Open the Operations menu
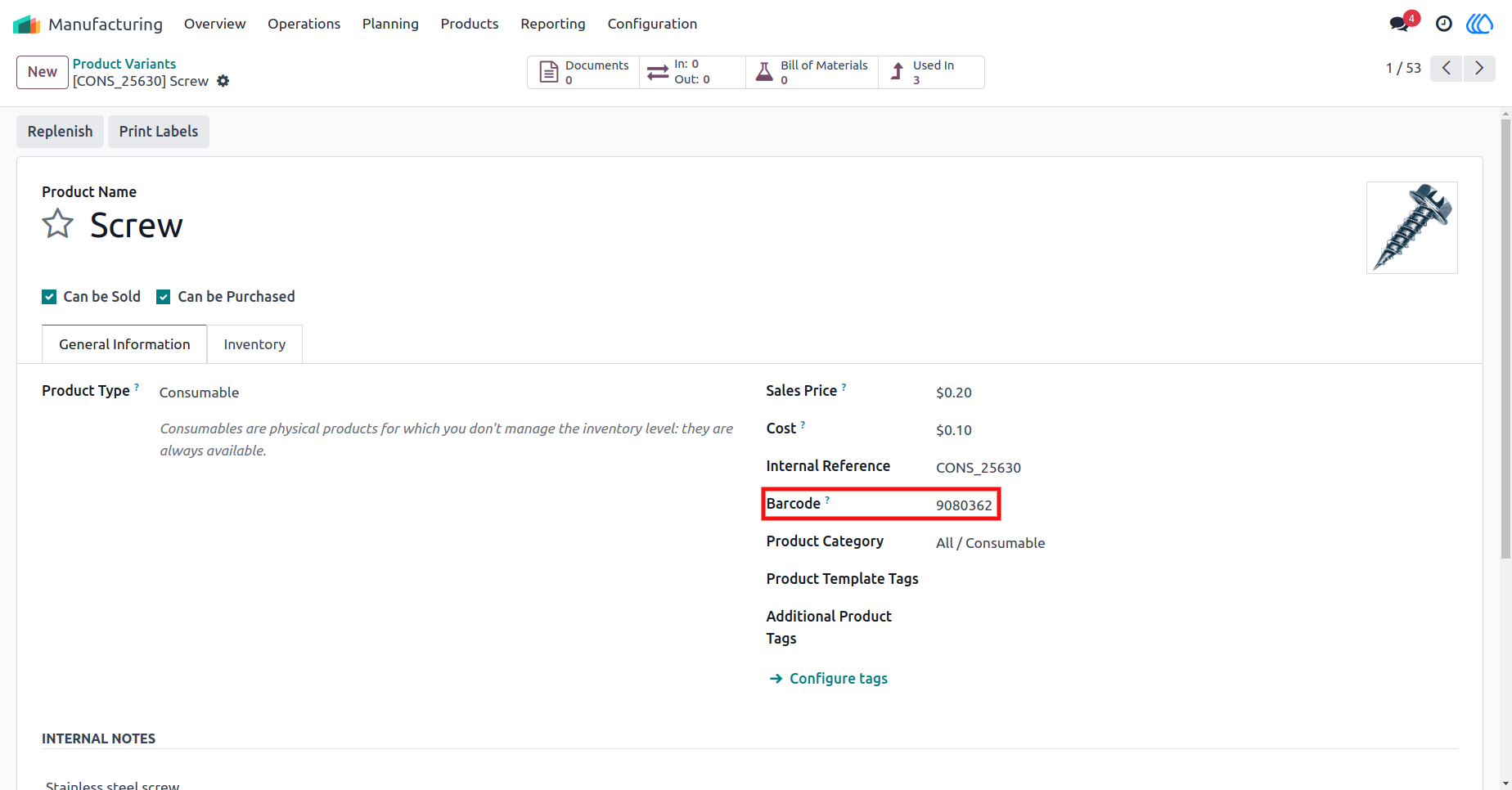Viewport: 1512px width, 790px height. tap(304, 24)
